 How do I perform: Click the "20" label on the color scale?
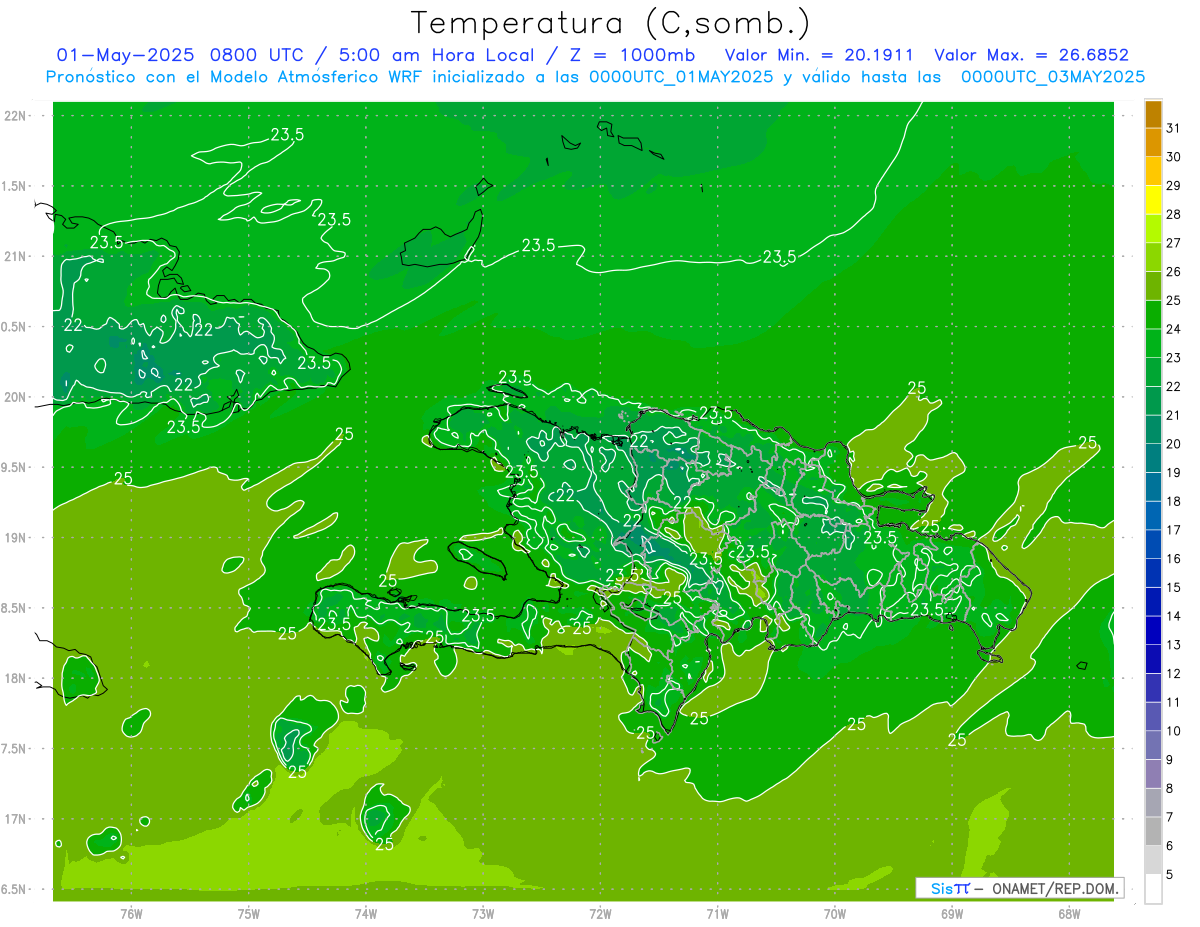point(1173,444)
